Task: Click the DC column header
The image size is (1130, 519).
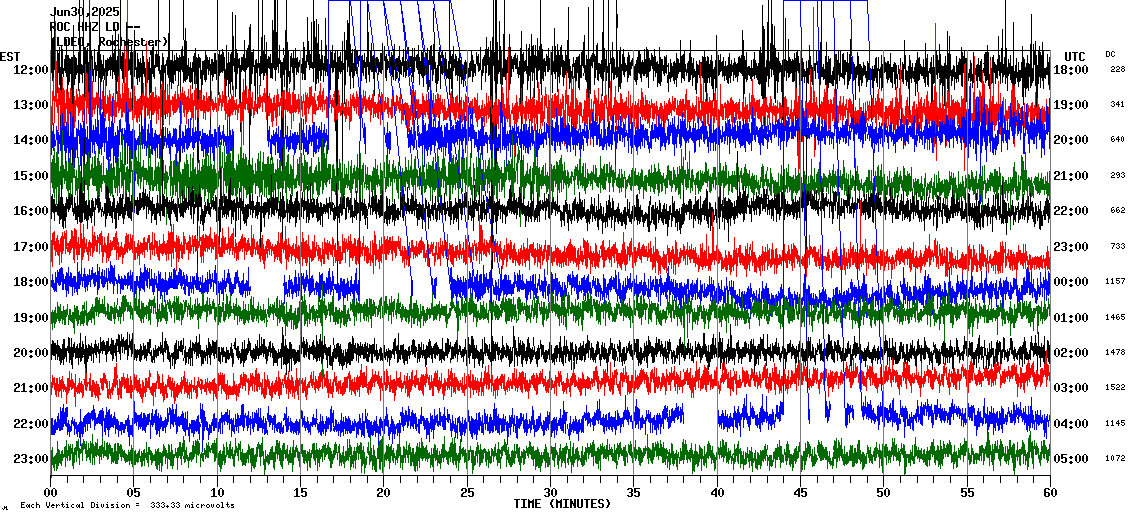Action: point(1110,54)
